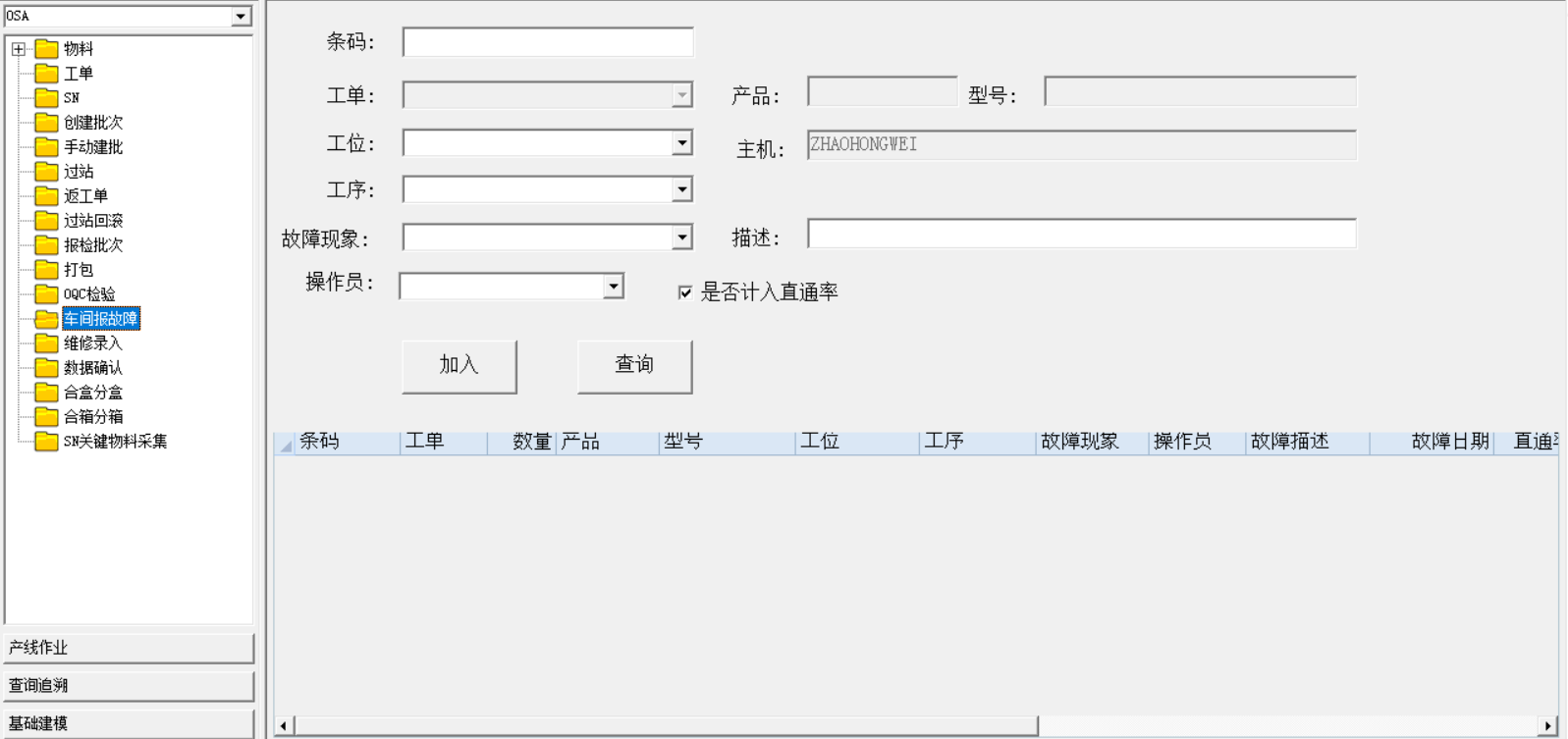
Task: Select the SN关键物料采集 folder icon
Action: [46, 442]
